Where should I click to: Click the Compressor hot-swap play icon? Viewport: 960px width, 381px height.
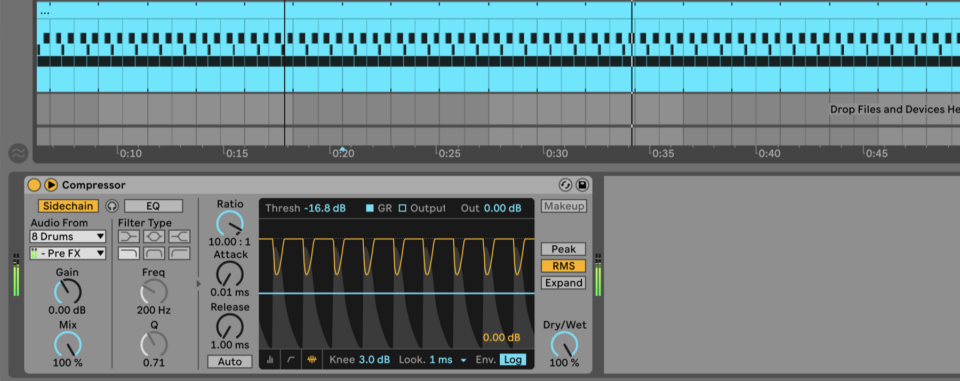click(51, 185)
